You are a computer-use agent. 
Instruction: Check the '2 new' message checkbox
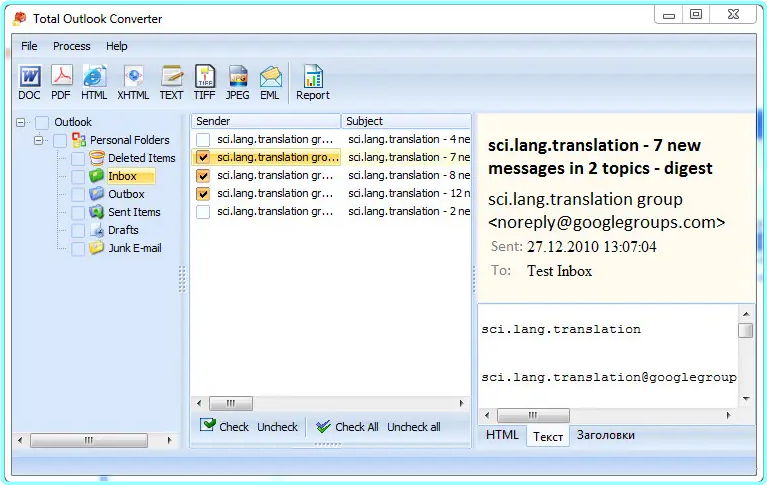203,212
